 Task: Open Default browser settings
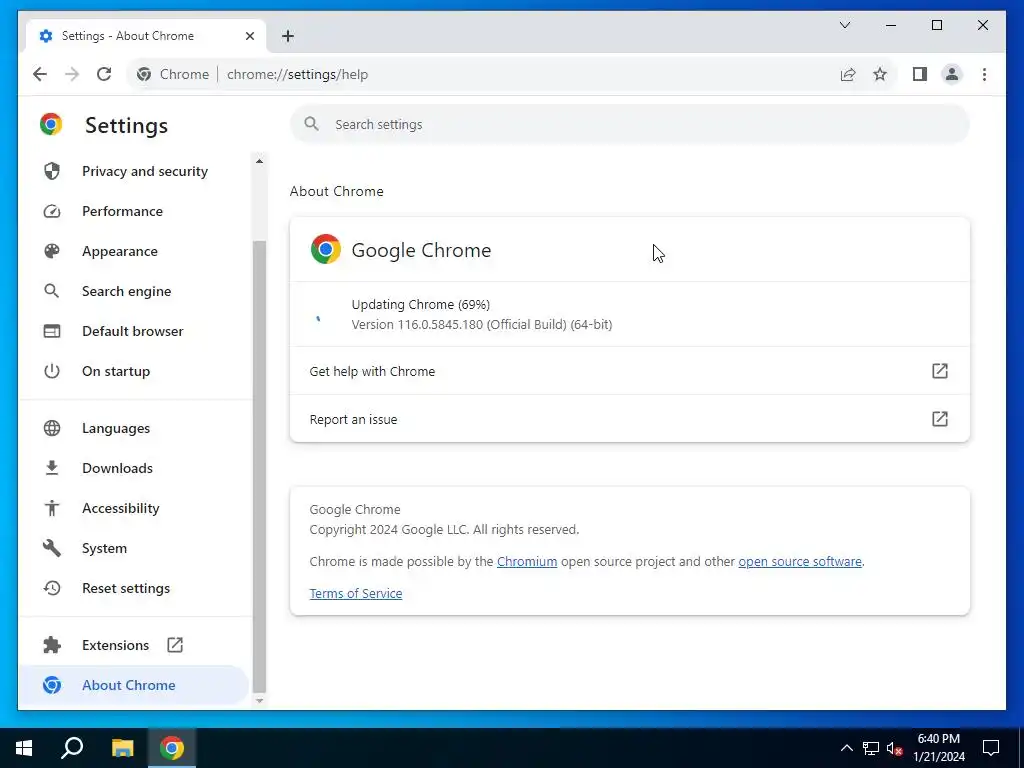(x=135, y=331)
